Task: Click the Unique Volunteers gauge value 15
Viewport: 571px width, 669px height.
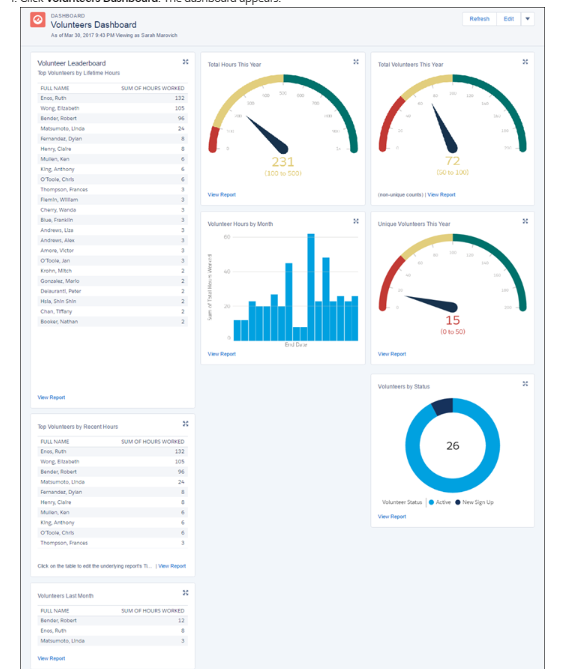Action: click(453, 320)
